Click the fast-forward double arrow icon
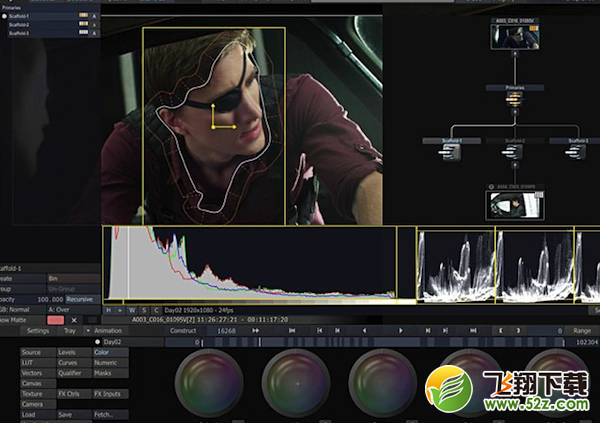The width and height of the screenshot is (600, 423). tap(255, 330)
